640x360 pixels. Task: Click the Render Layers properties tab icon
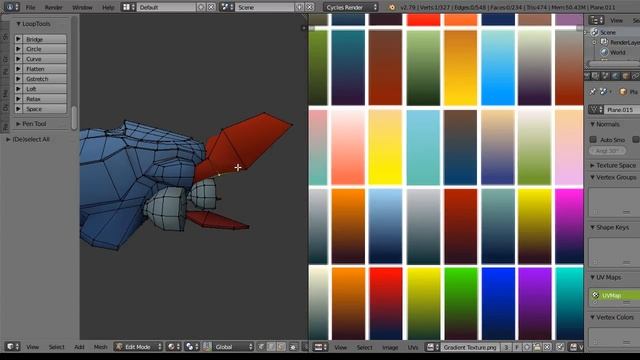[x=596, y=76]
